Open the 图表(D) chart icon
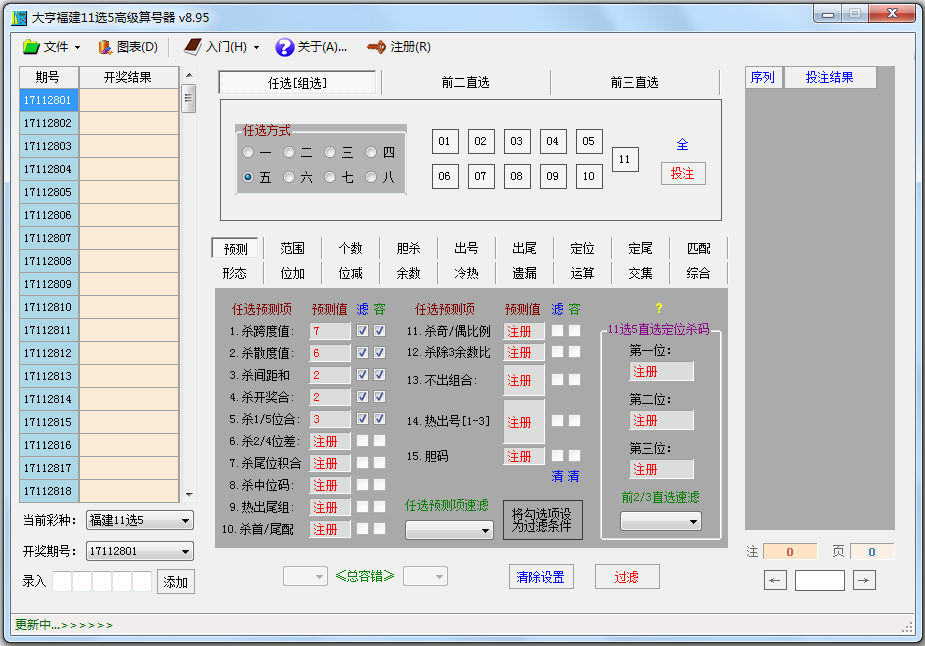The width and height of the screenshot is (925, 646). pyautogui.click(x=105, y=47)
